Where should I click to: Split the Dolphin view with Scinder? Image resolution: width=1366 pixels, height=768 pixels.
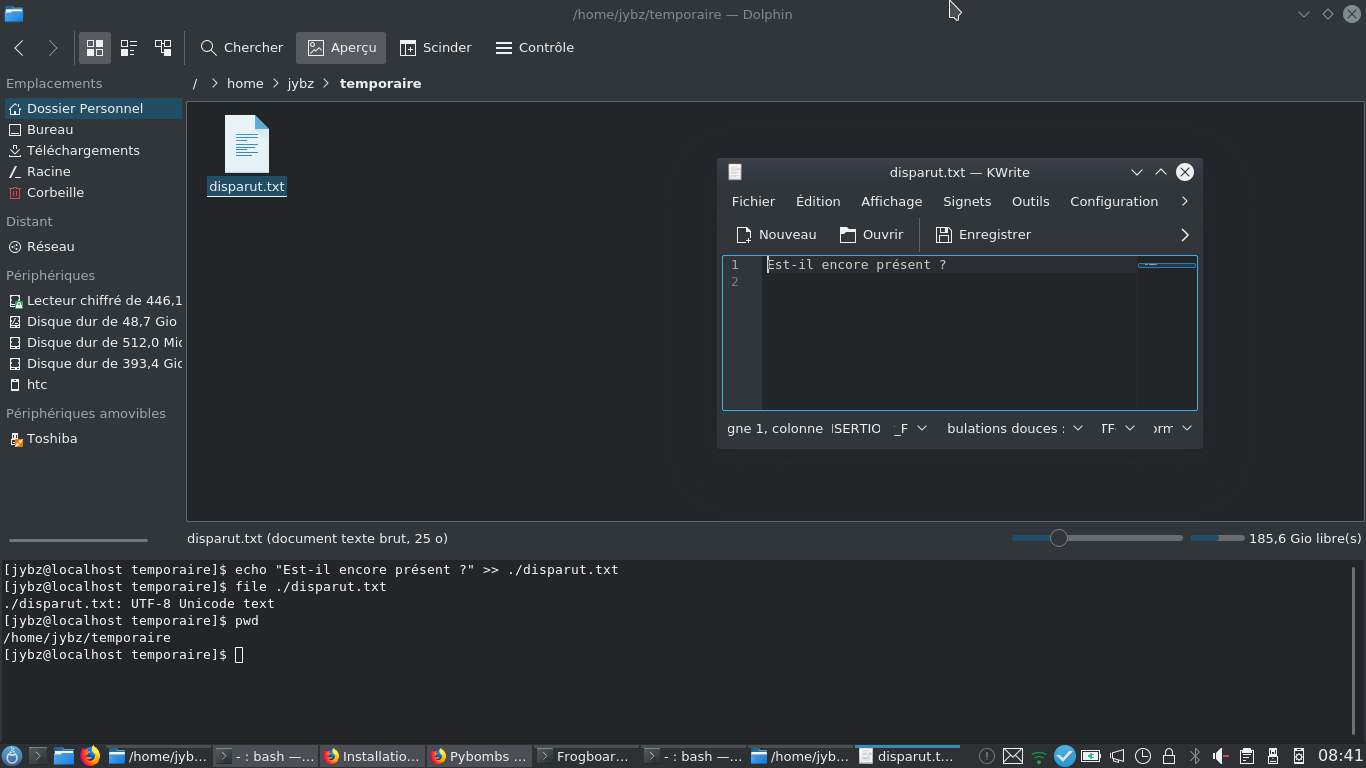coord(436,47)
